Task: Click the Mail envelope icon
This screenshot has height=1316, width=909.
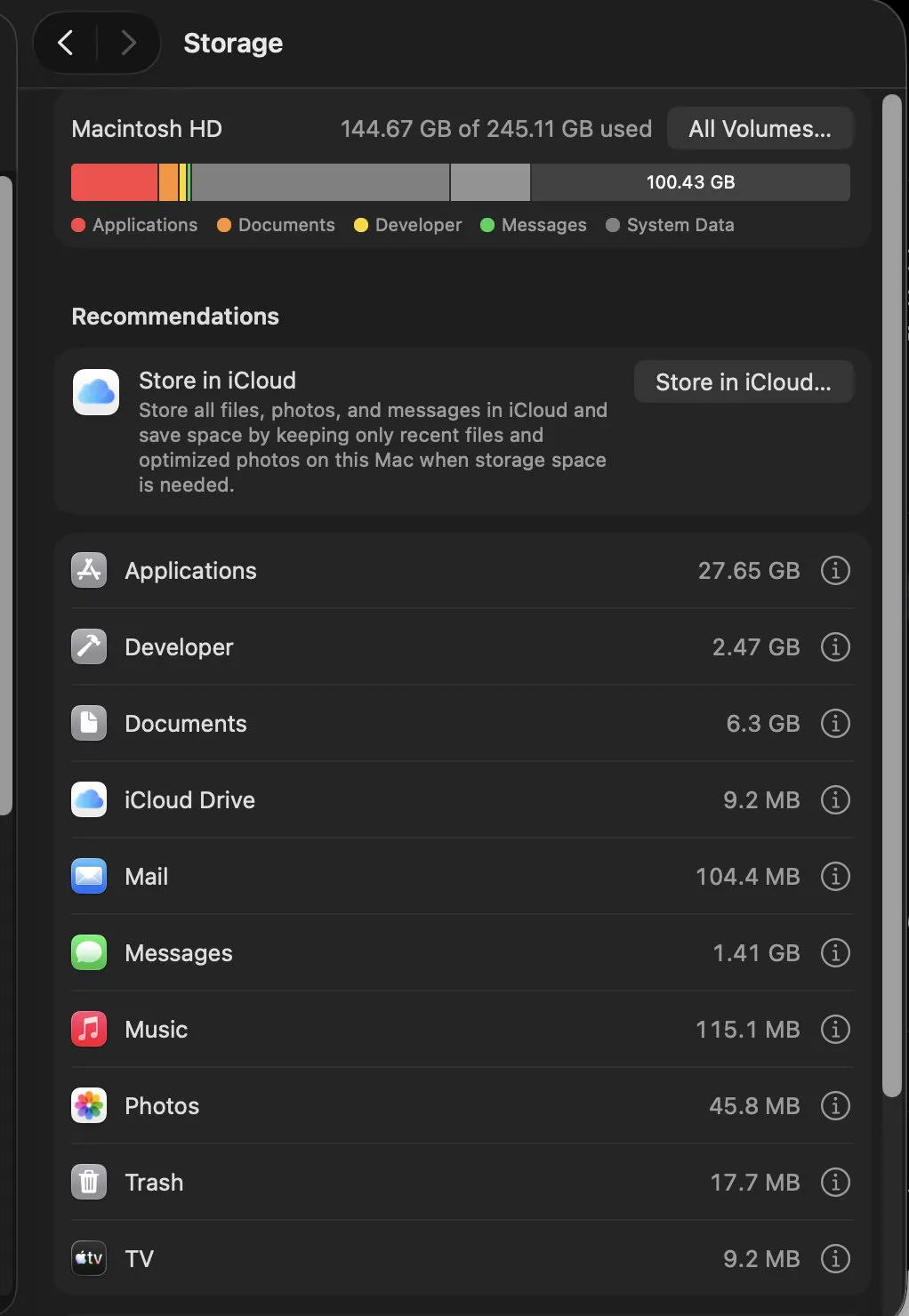Action: (89, 876)
